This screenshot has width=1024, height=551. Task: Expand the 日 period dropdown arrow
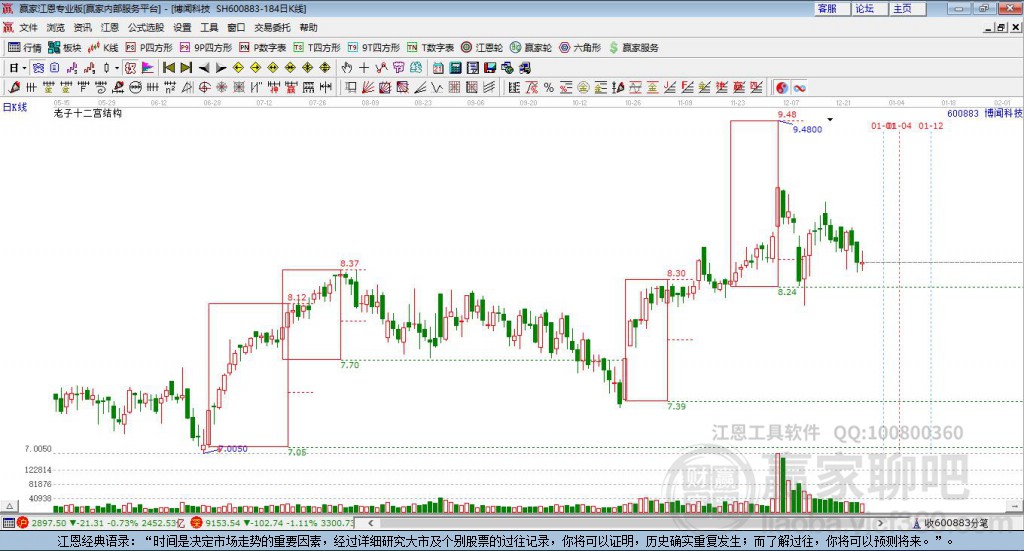point(24,68)
